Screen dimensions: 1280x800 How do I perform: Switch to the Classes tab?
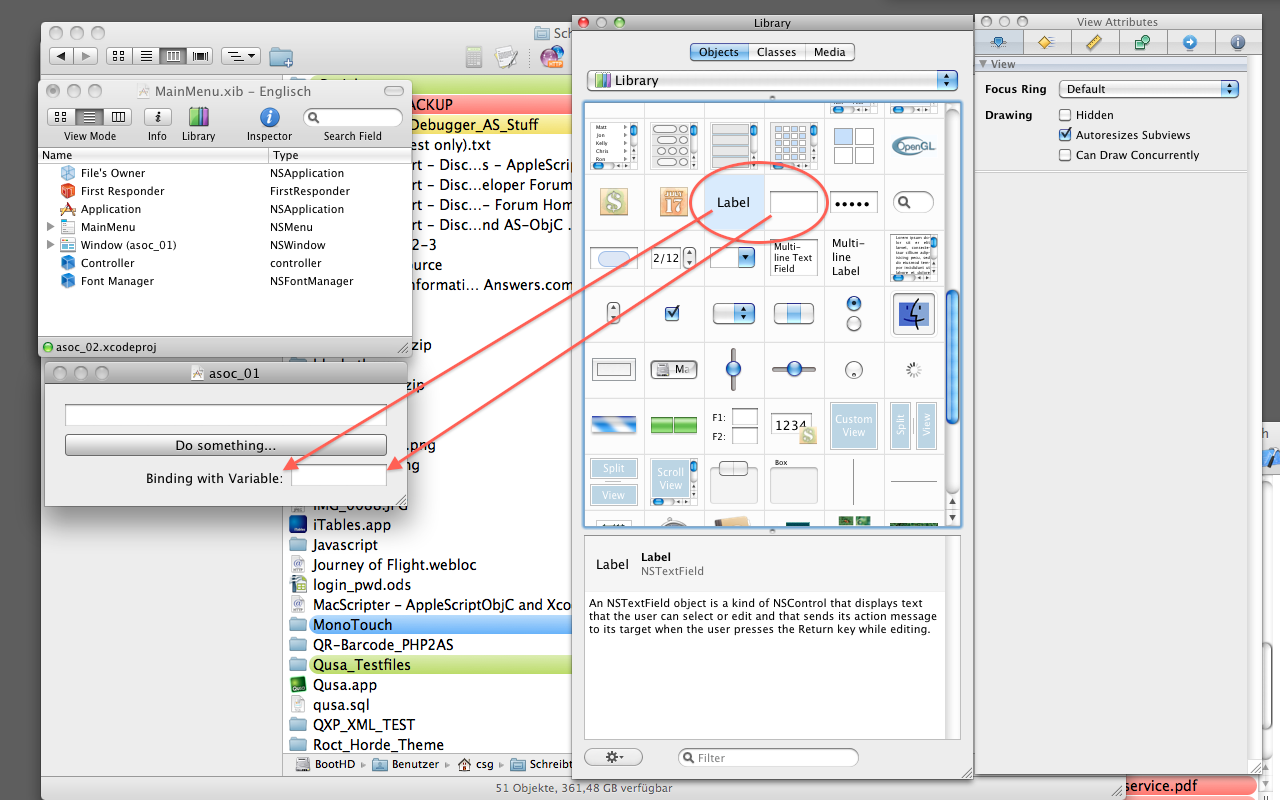point(776,52)
